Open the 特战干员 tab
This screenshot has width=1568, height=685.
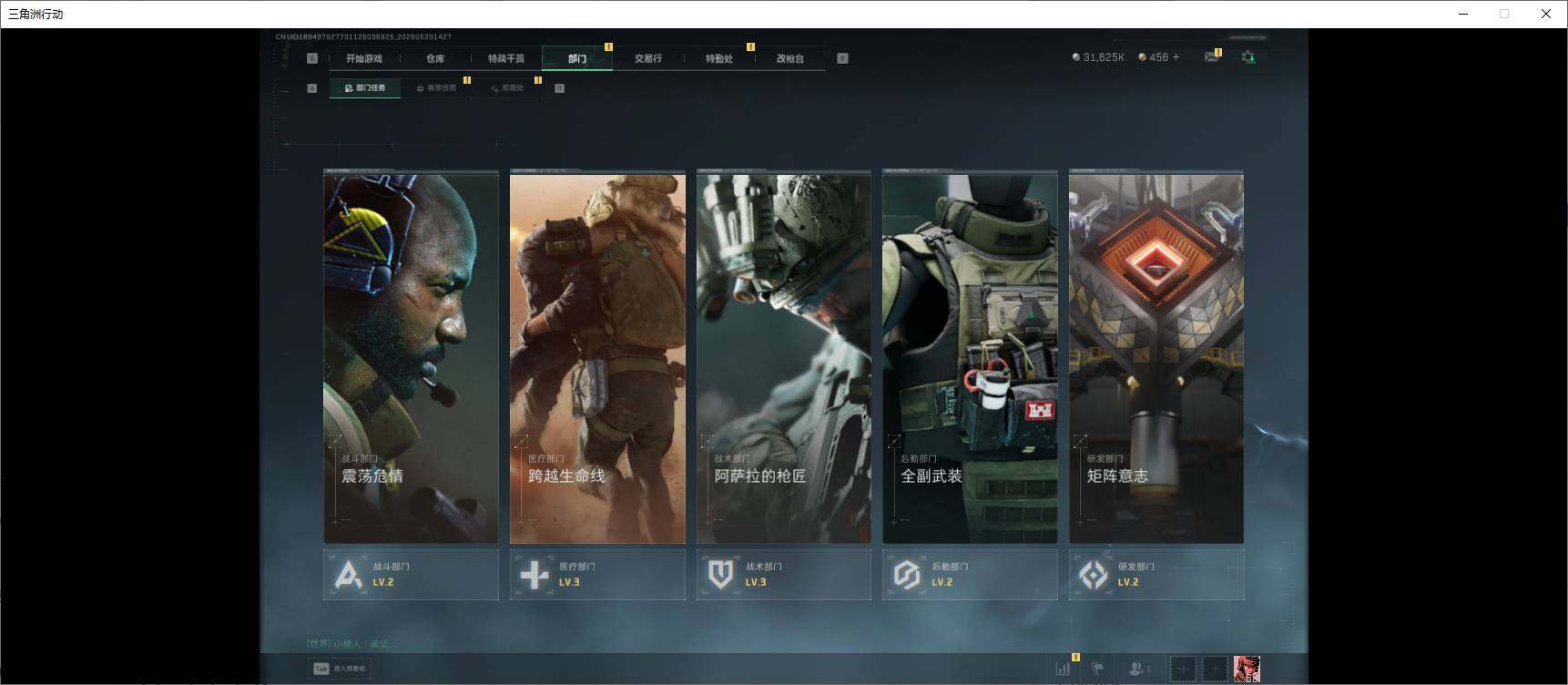(x=506, y=58)
